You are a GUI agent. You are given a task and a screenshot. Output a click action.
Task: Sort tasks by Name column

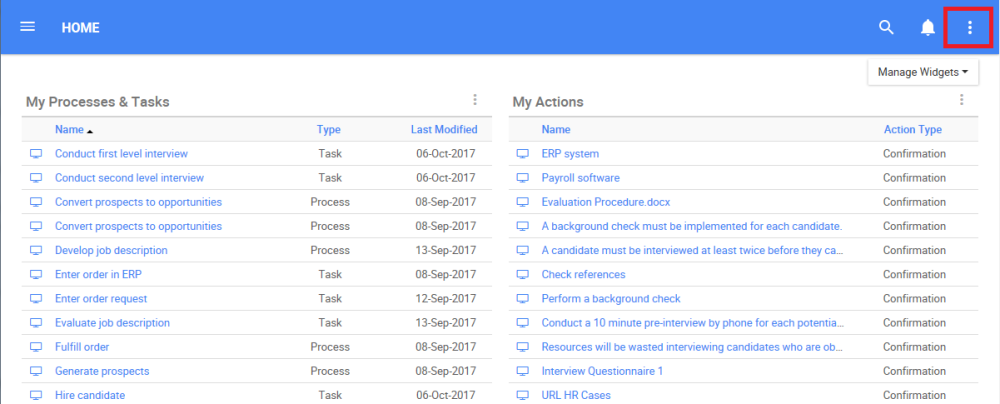tap(69, 129)
